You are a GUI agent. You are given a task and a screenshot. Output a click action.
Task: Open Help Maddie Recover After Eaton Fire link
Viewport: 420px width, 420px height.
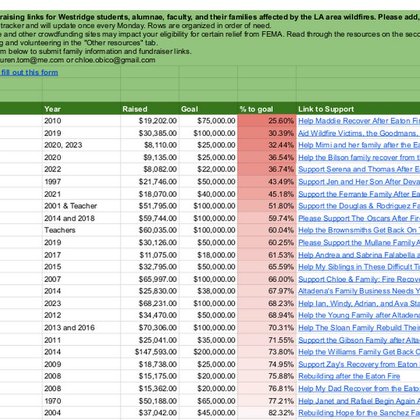pyautogui.click(x=359, y=121)
